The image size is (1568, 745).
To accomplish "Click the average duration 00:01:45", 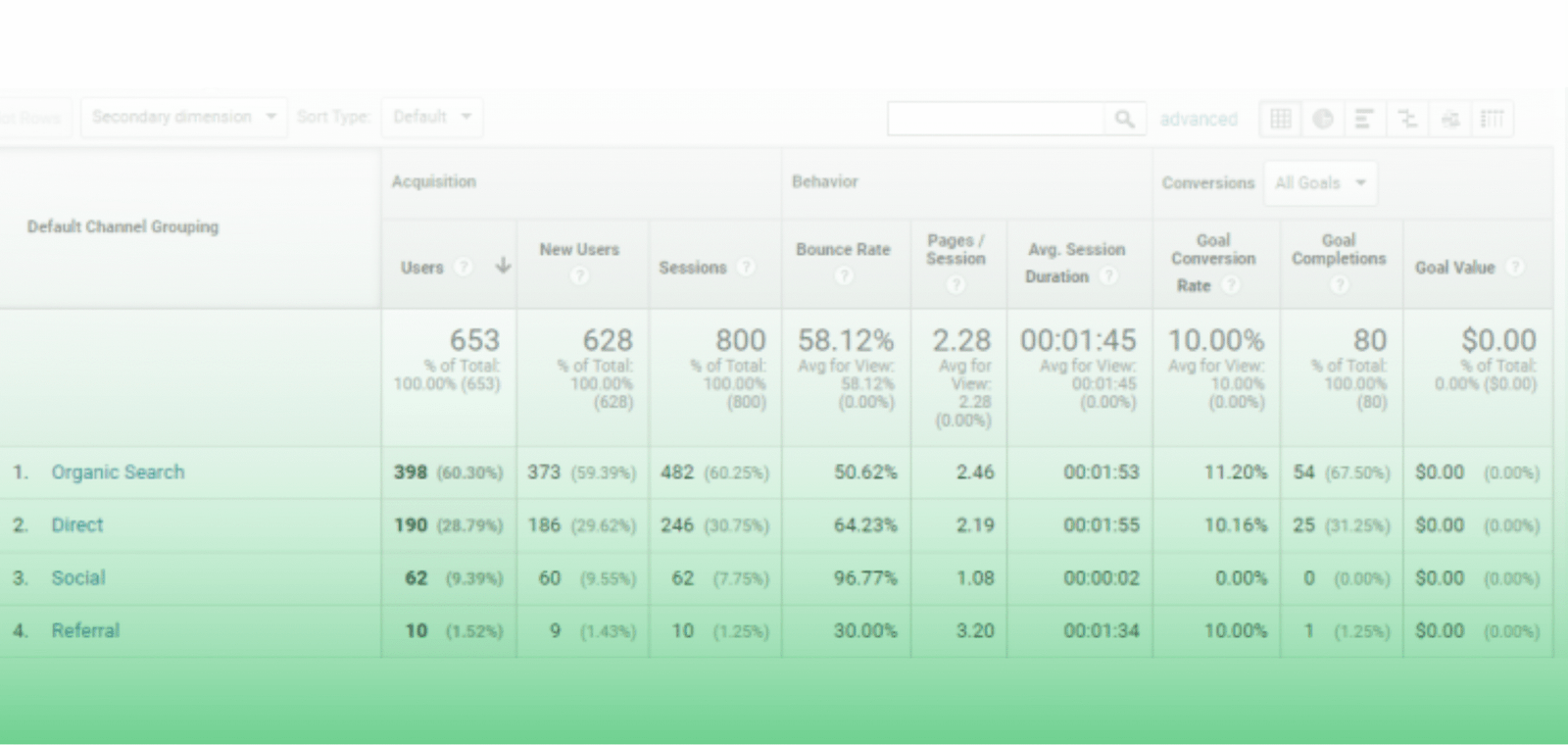I will 1078,340.
